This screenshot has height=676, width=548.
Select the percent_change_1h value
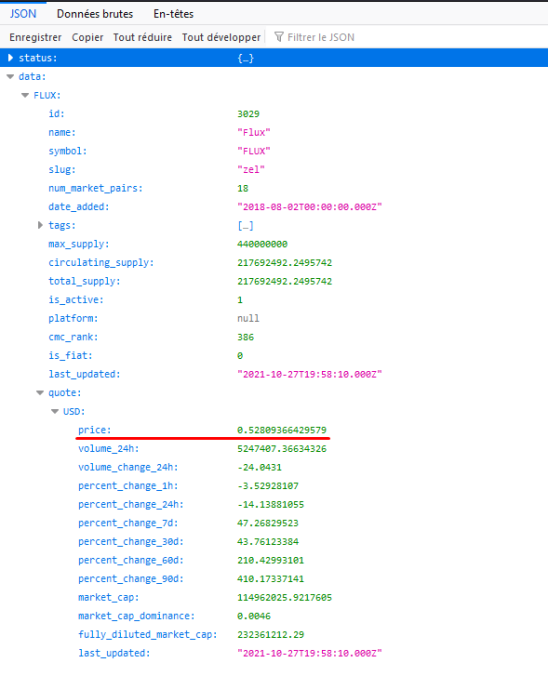click(x=268, y=486)
